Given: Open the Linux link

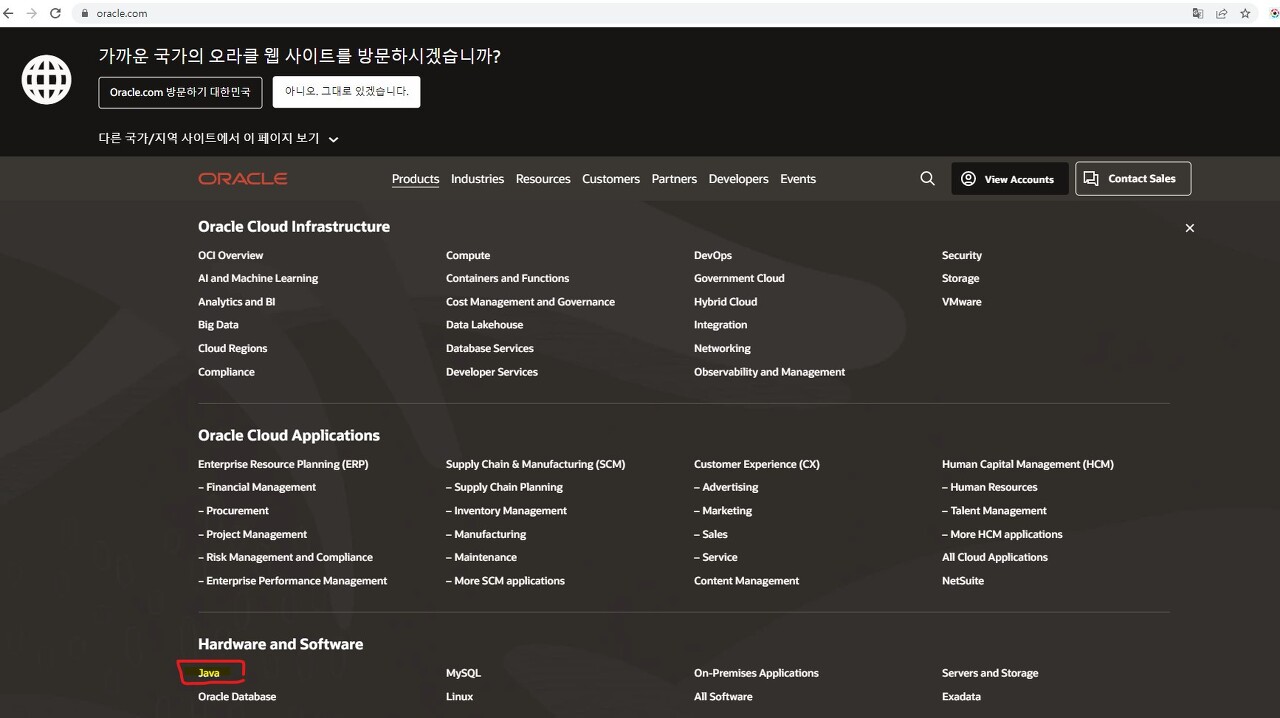Looking at the screenshot, I should (x=459, y=696).
